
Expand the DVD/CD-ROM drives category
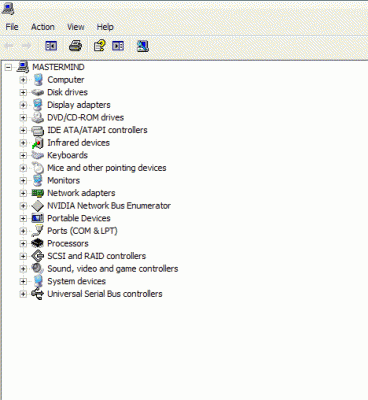(23, 118)
